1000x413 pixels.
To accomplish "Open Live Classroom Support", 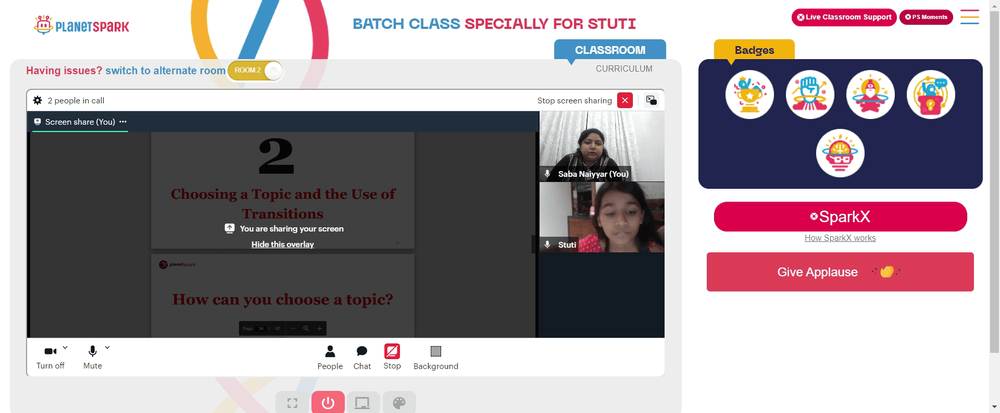I will (844, 17).
